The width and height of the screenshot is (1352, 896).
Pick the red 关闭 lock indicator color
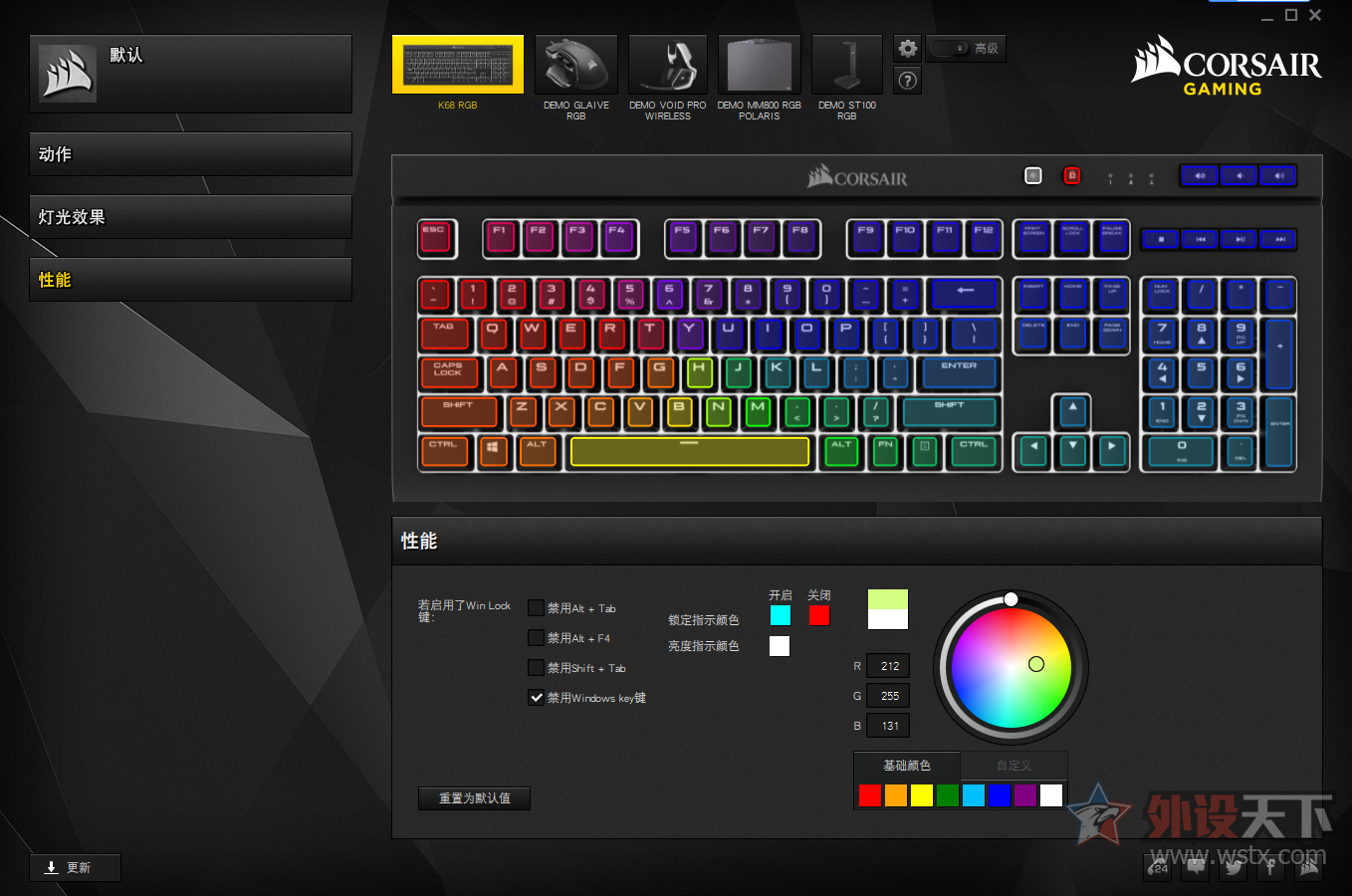[x=819, y=615]
